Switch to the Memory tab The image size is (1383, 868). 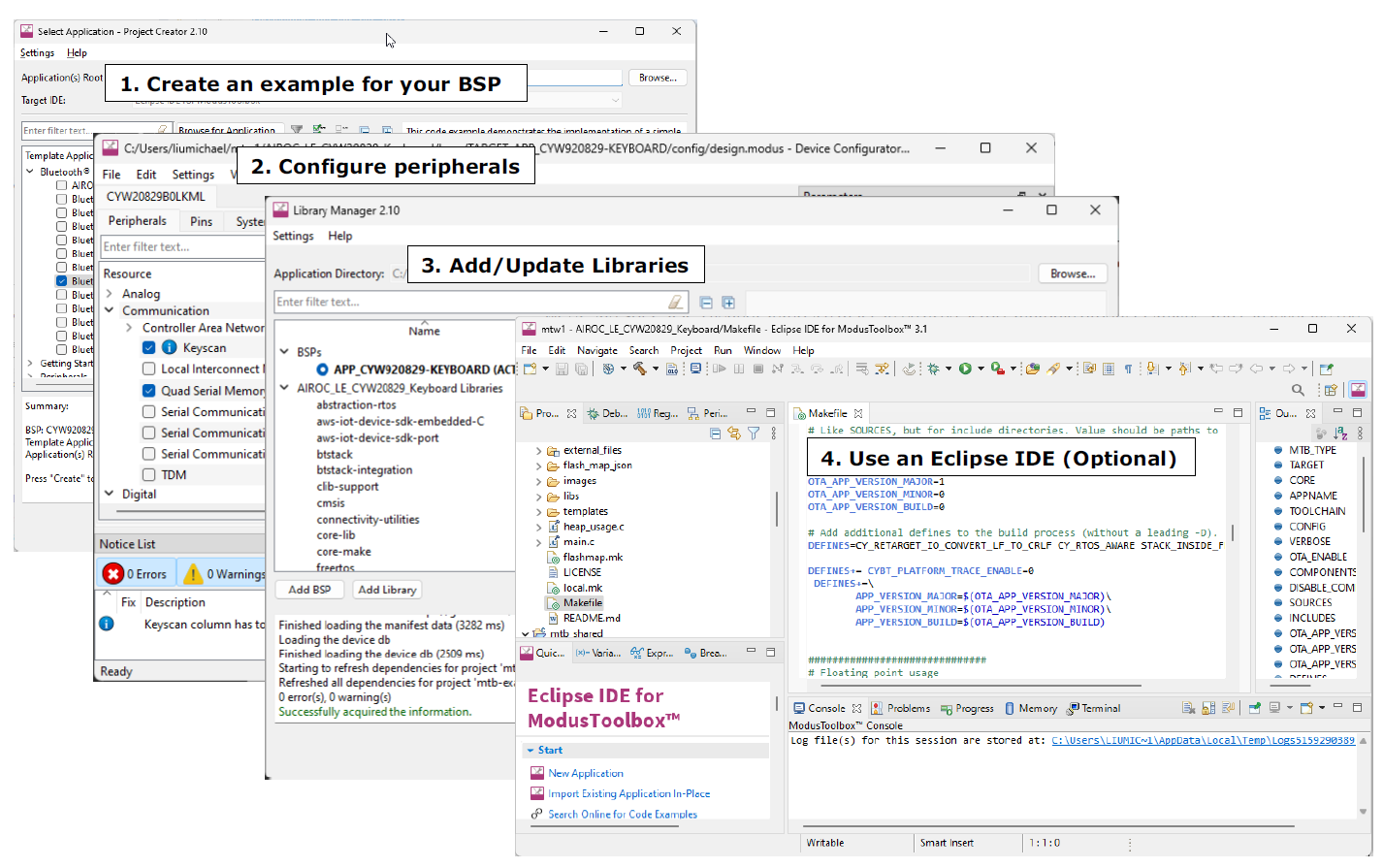1031,708
